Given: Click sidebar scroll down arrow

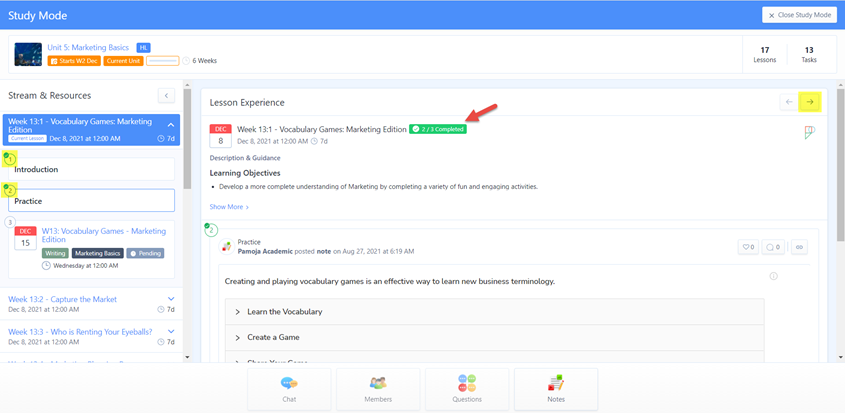Looking at the screenshot, I should point(188,357).
